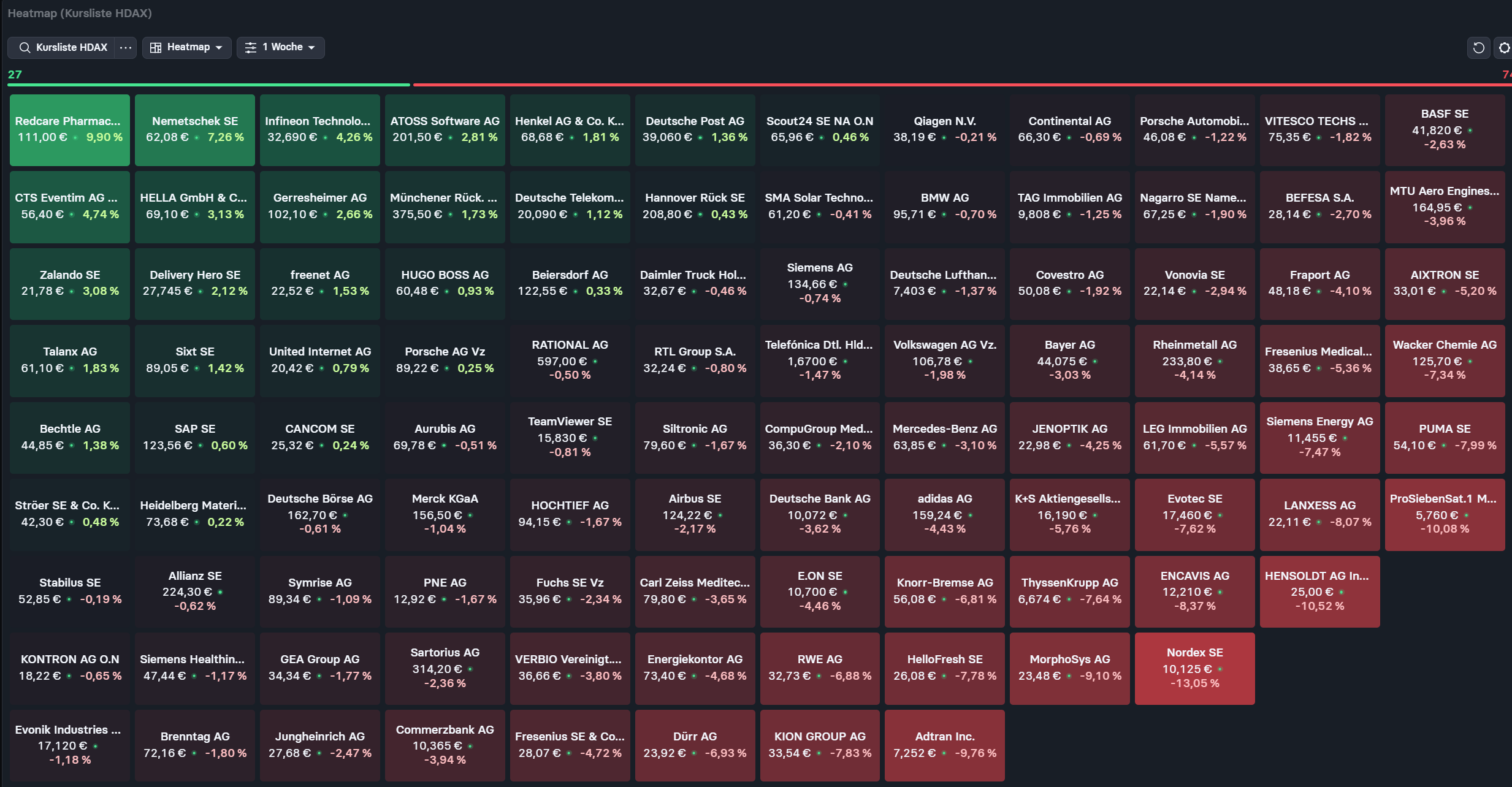Image resolution: width=1512 pixels, height=787 pixels.
Task: Click the Delivery Hero SE tile
Action: point(195,284)
